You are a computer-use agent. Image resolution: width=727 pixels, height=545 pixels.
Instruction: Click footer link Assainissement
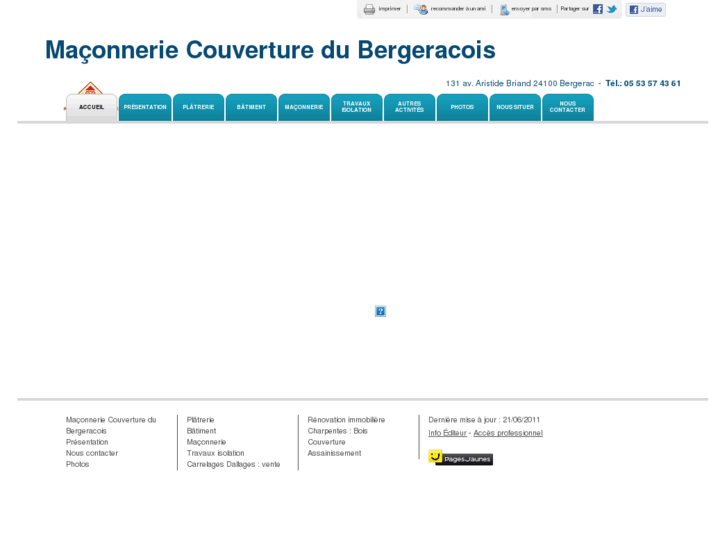click(334, 453)
